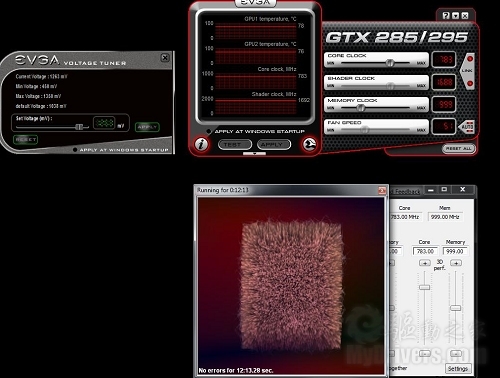This screenshot has height=378, width=500.
Task: Click Apply in the Voltage Tuner
Action: pos(147,127)
